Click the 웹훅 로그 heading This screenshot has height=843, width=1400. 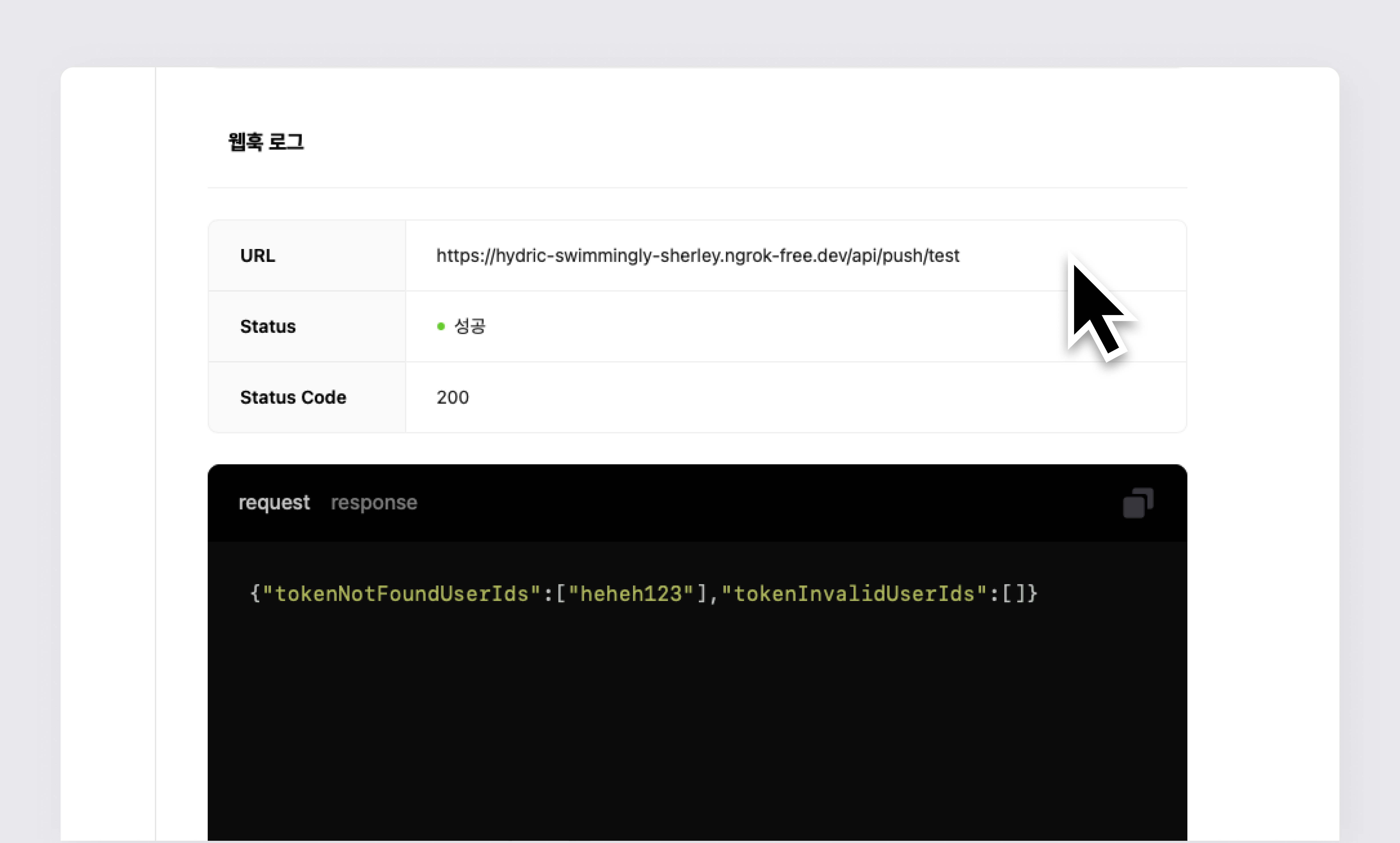click(x=266, y=142)
